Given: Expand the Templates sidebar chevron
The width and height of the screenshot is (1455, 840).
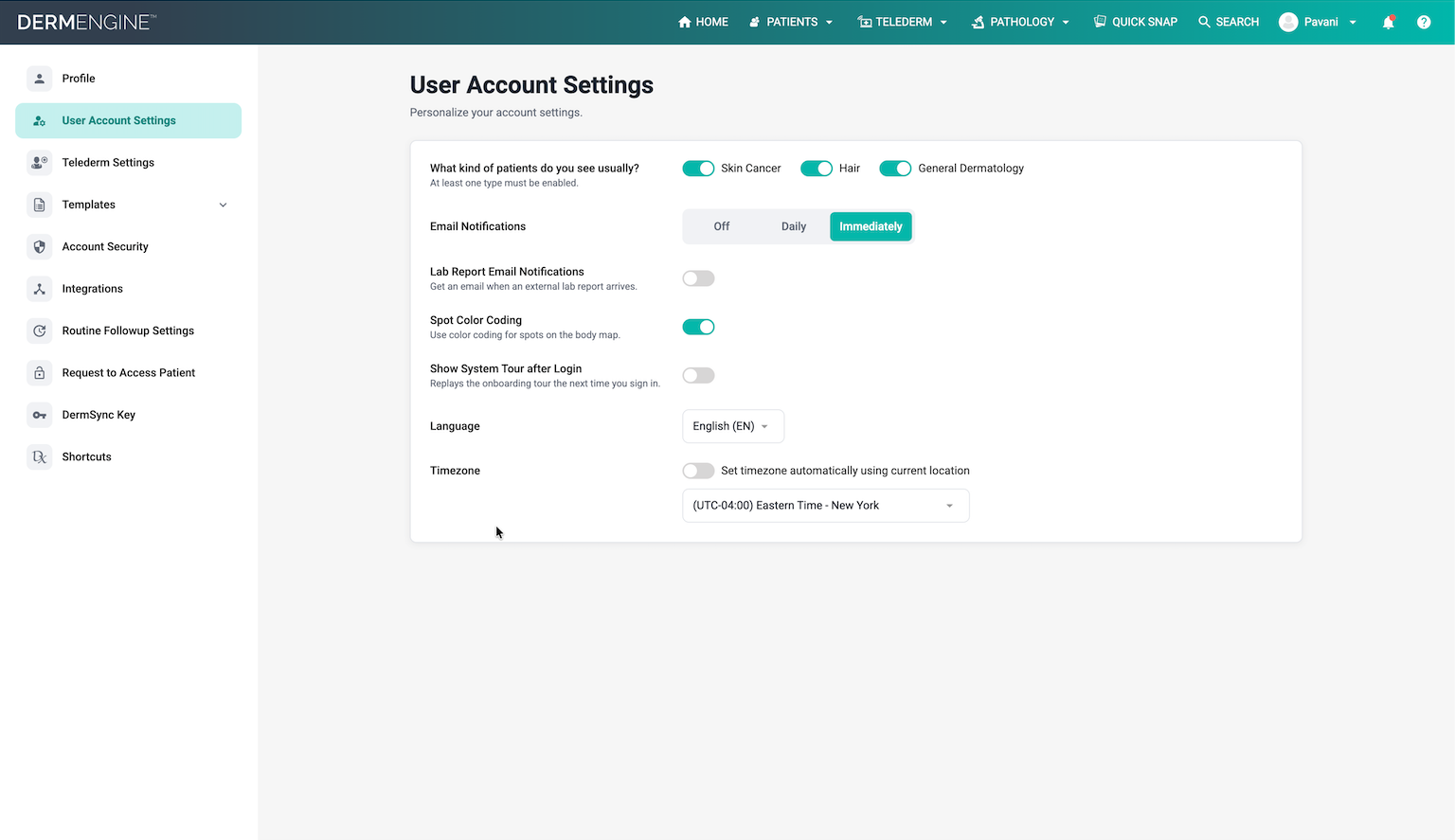Looking at the screenshot, I should 224,205.
